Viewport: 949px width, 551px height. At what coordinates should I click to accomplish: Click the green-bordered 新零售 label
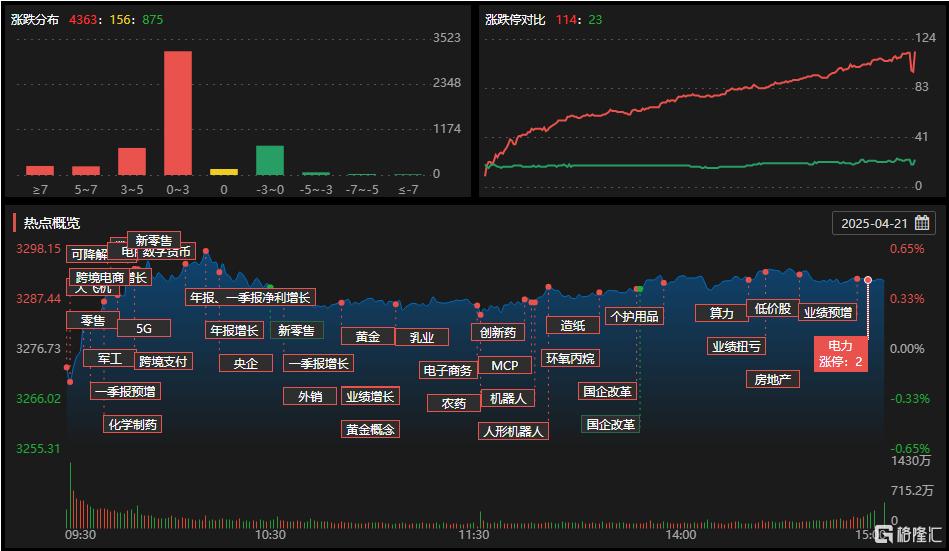coord(297,330)
